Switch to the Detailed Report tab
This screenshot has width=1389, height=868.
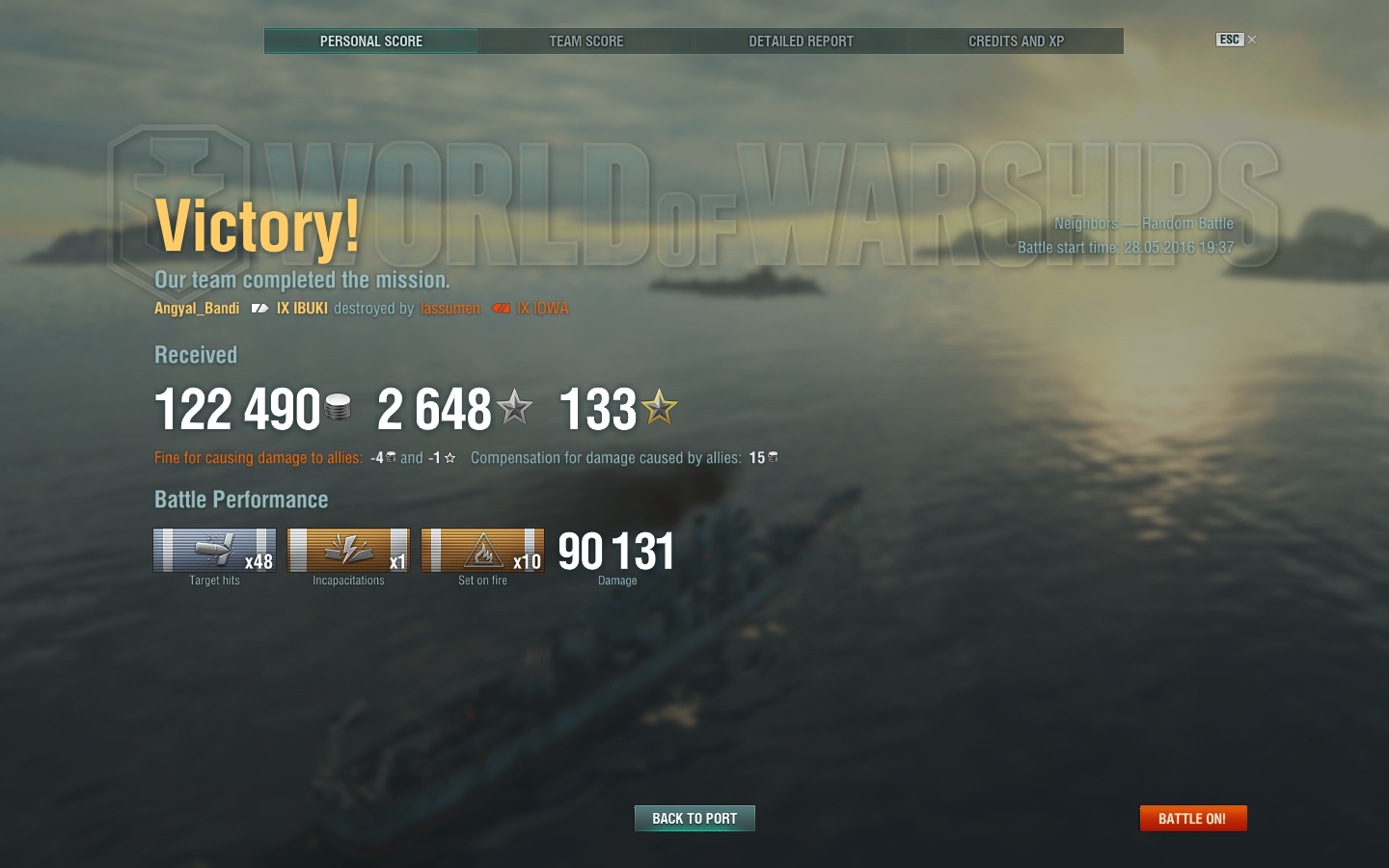click(x=801, y=41)
